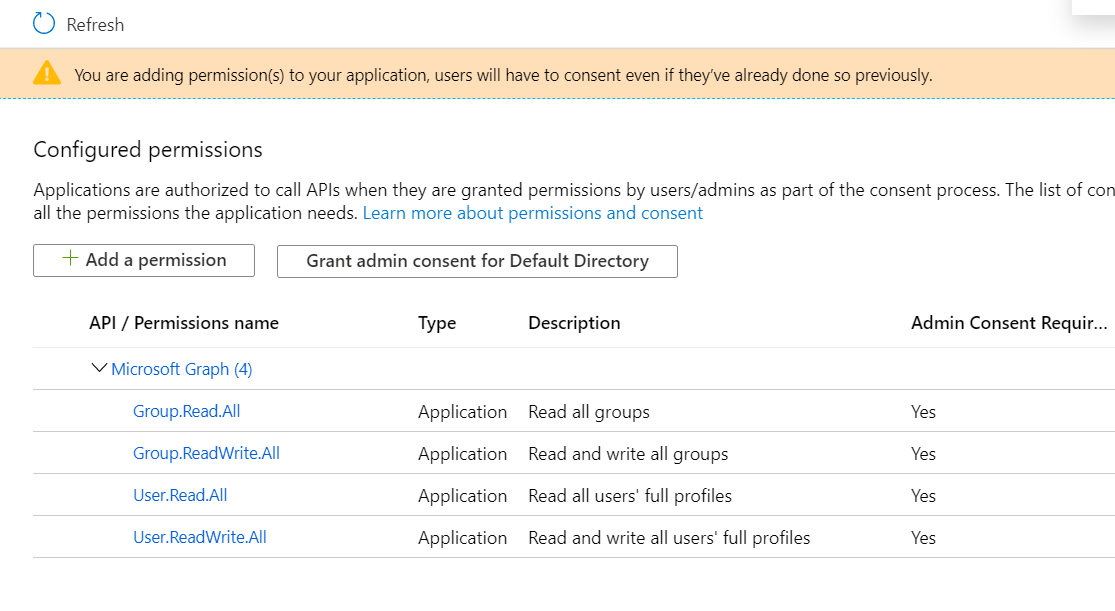The width and height of the screenshot is (1115, 611).
Task: Click the yellow warning triangle icon
Action: (47, 73)
